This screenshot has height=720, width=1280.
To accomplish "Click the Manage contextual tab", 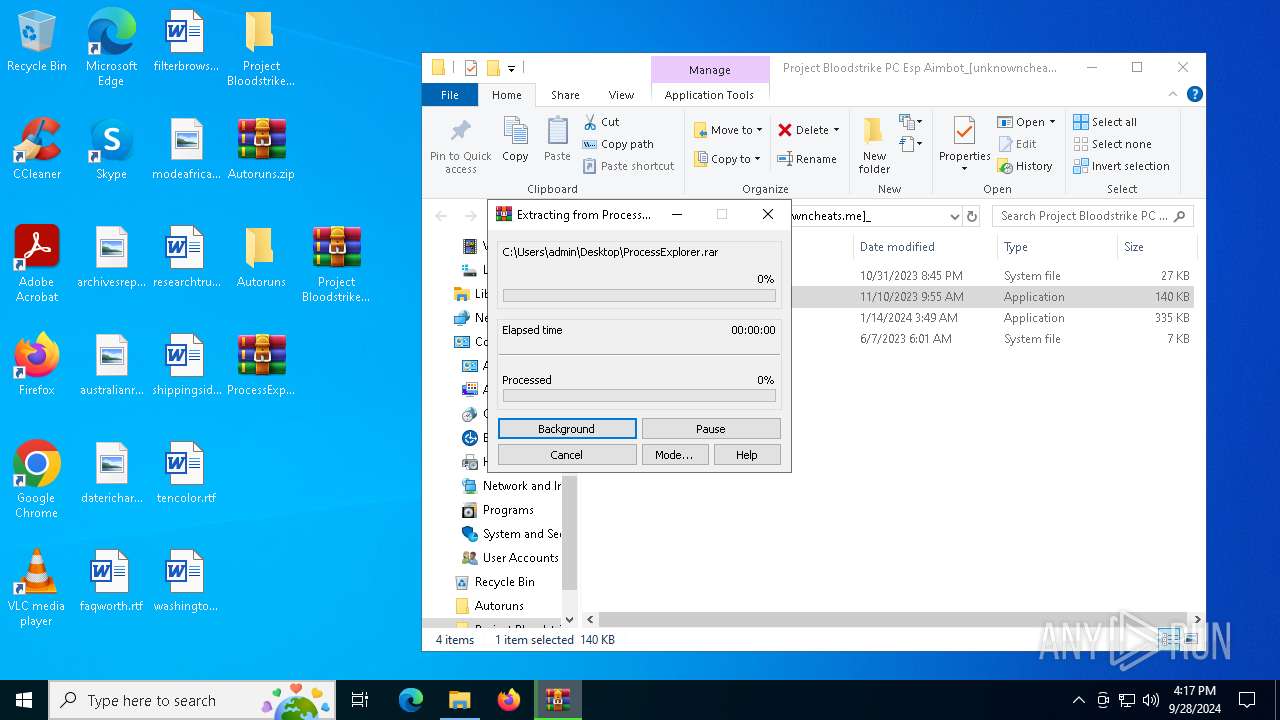I will click(710, 70).
